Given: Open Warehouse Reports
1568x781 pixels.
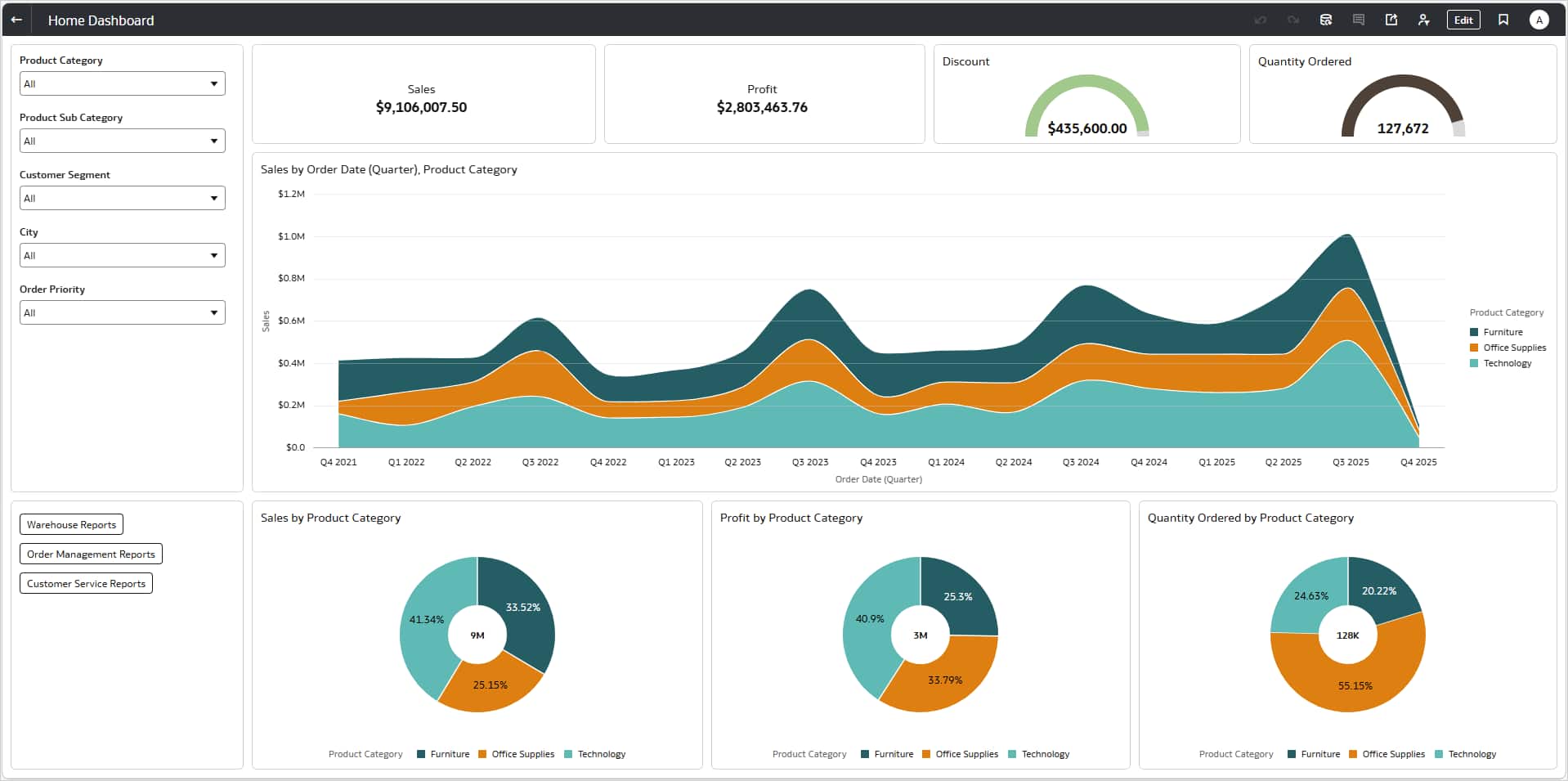Looking at the screenshot, I should tap(71, 524).
